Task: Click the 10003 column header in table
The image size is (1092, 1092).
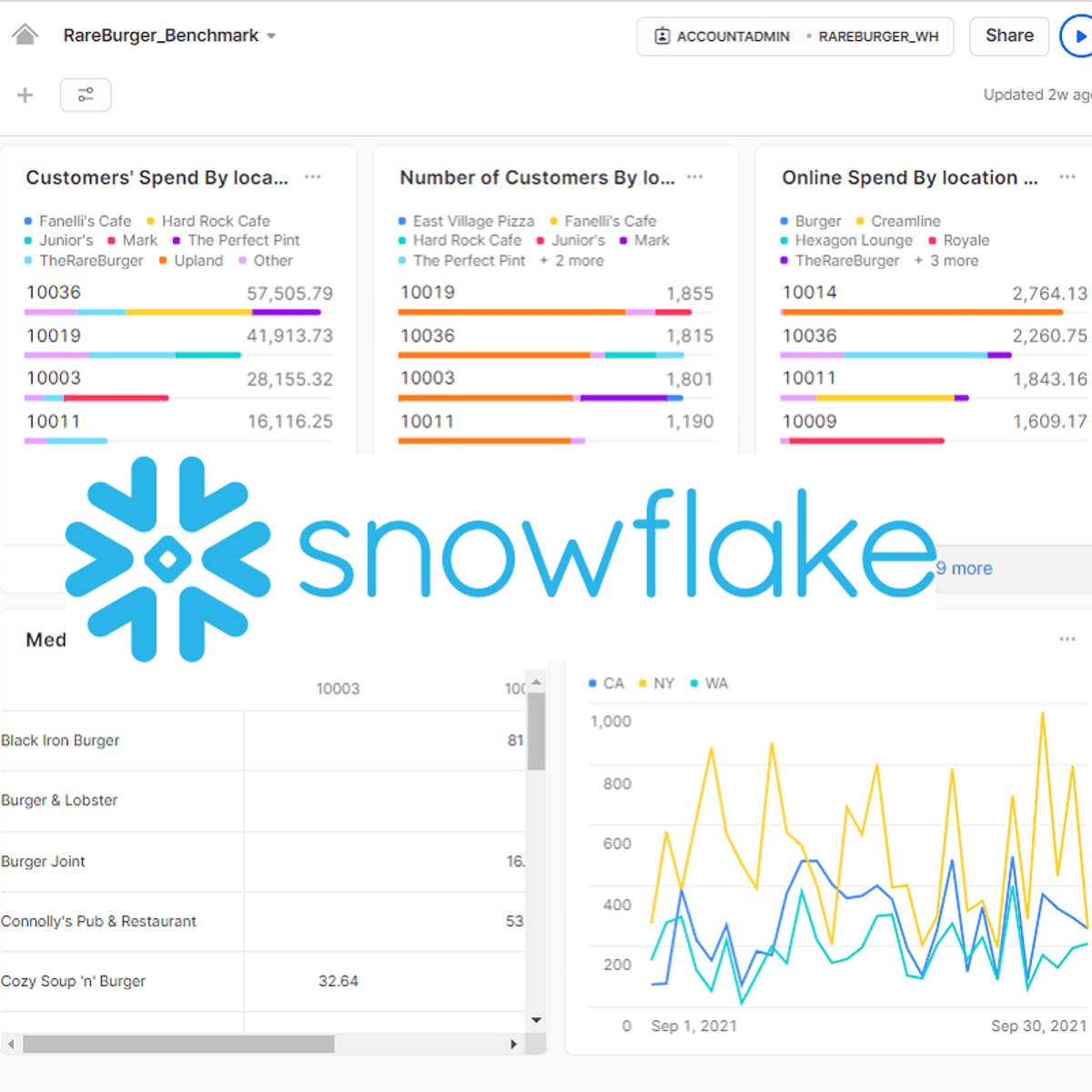Action: tap(338, 689)
